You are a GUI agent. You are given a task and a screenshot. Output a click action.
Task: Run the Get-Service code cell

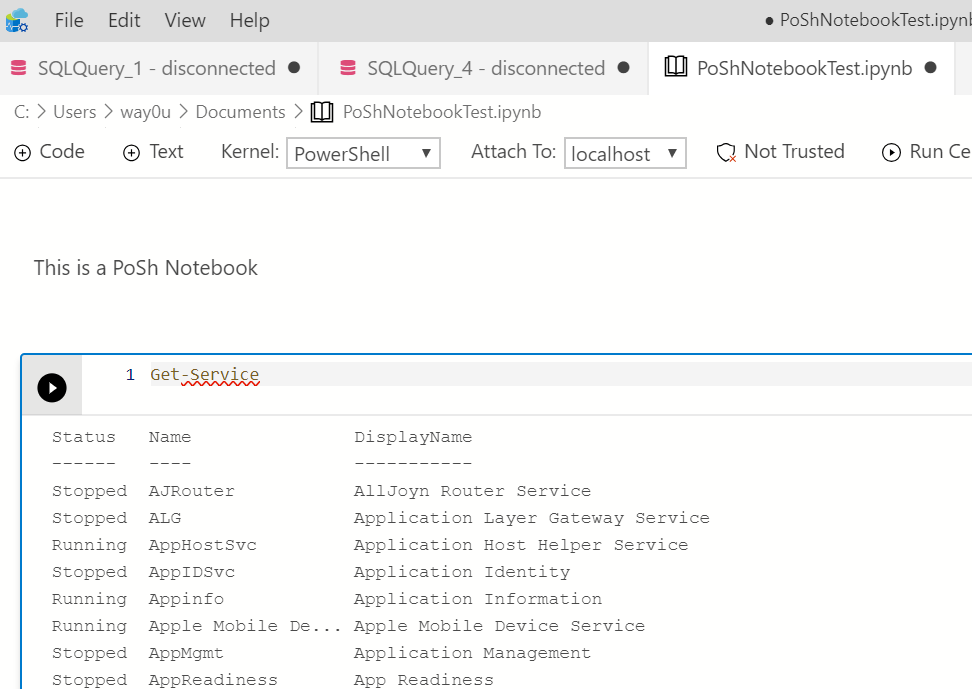pos(52,388)
